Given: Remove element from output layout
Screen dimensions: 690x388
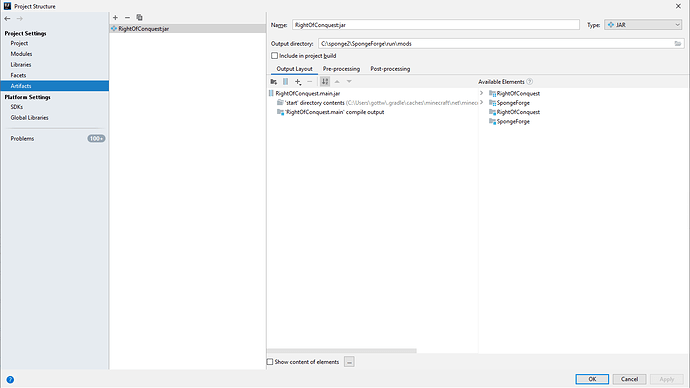Looking at the screenshot, I should [x=310, y=81].
